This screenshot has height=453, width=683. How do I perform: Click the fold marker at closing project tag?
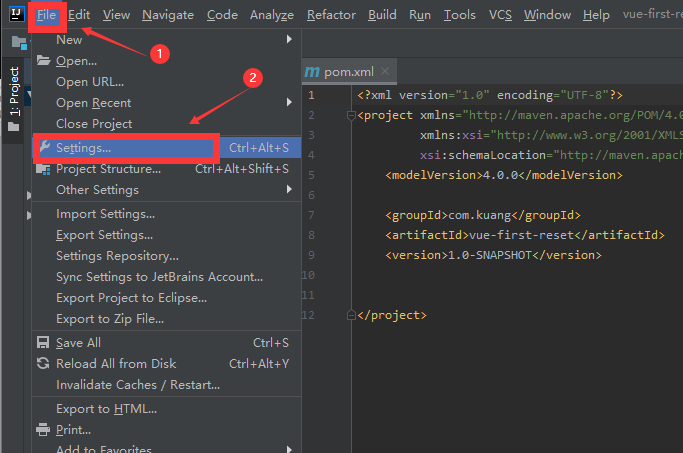click(351, 315)
